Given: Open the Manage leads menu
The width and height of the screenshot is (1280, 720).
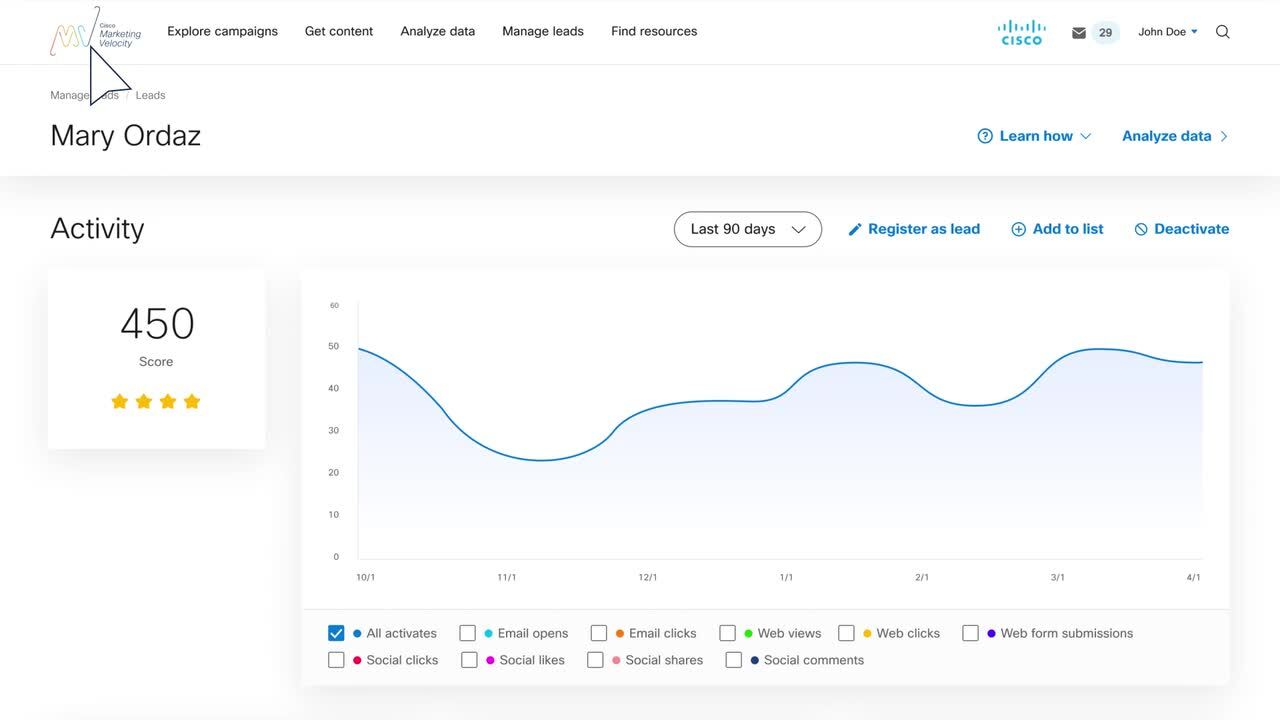Looking at the screenshot, I should point(542,31).
